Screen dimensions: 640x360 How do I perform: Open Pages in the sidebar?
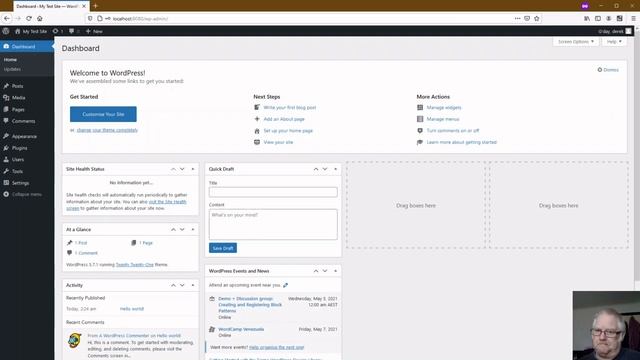[x=18, y=109]
